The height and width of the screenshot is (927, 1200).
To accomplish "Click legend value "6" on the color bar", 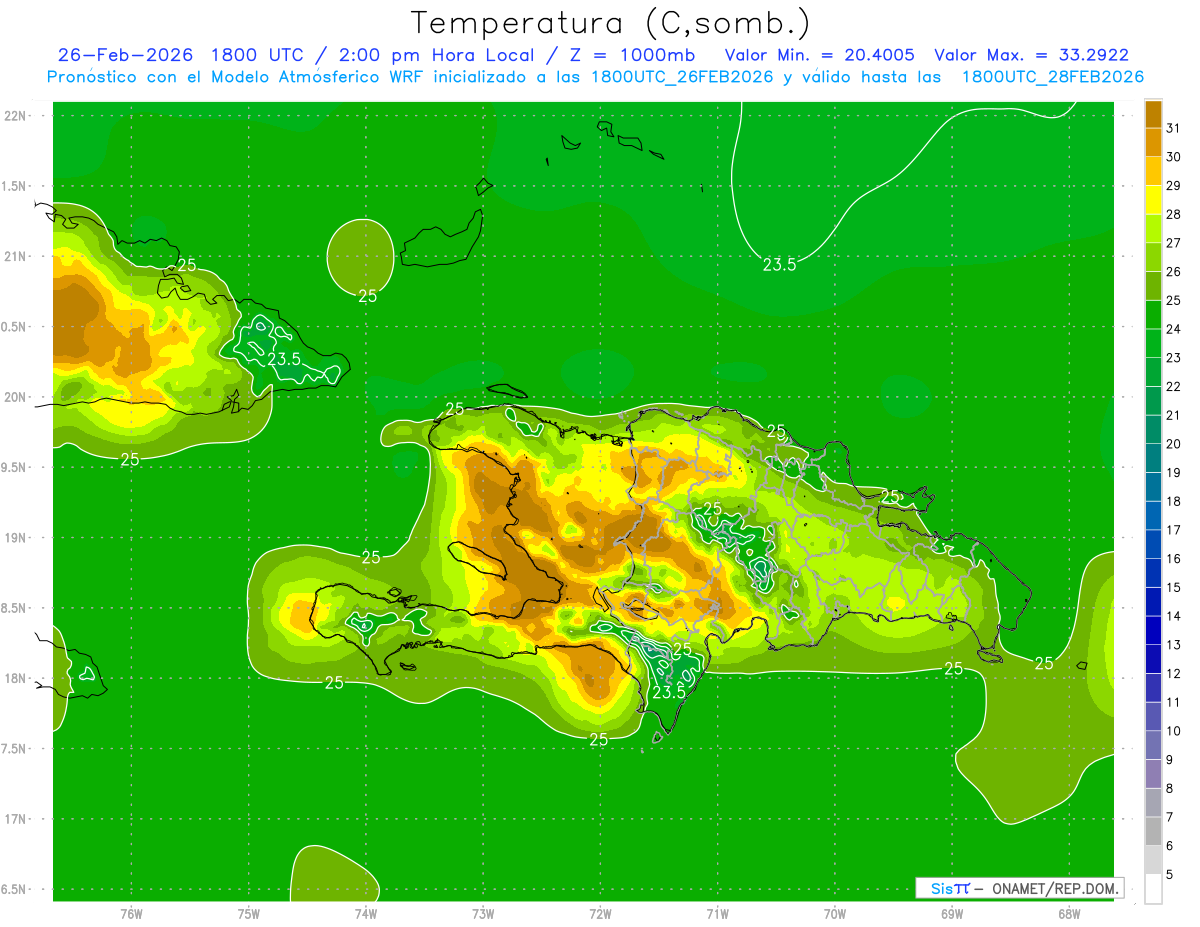I will pyautogui.click(x=1170, y=846).
